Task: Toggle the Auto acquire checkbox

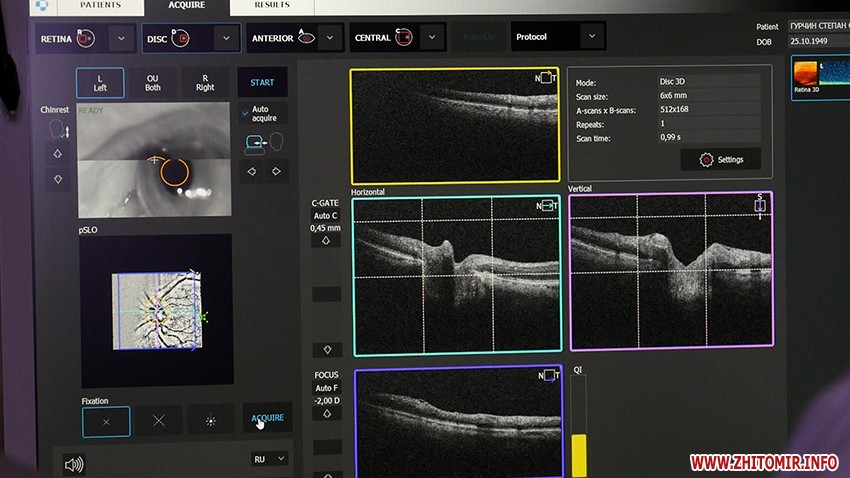Action: click(247, 113)
